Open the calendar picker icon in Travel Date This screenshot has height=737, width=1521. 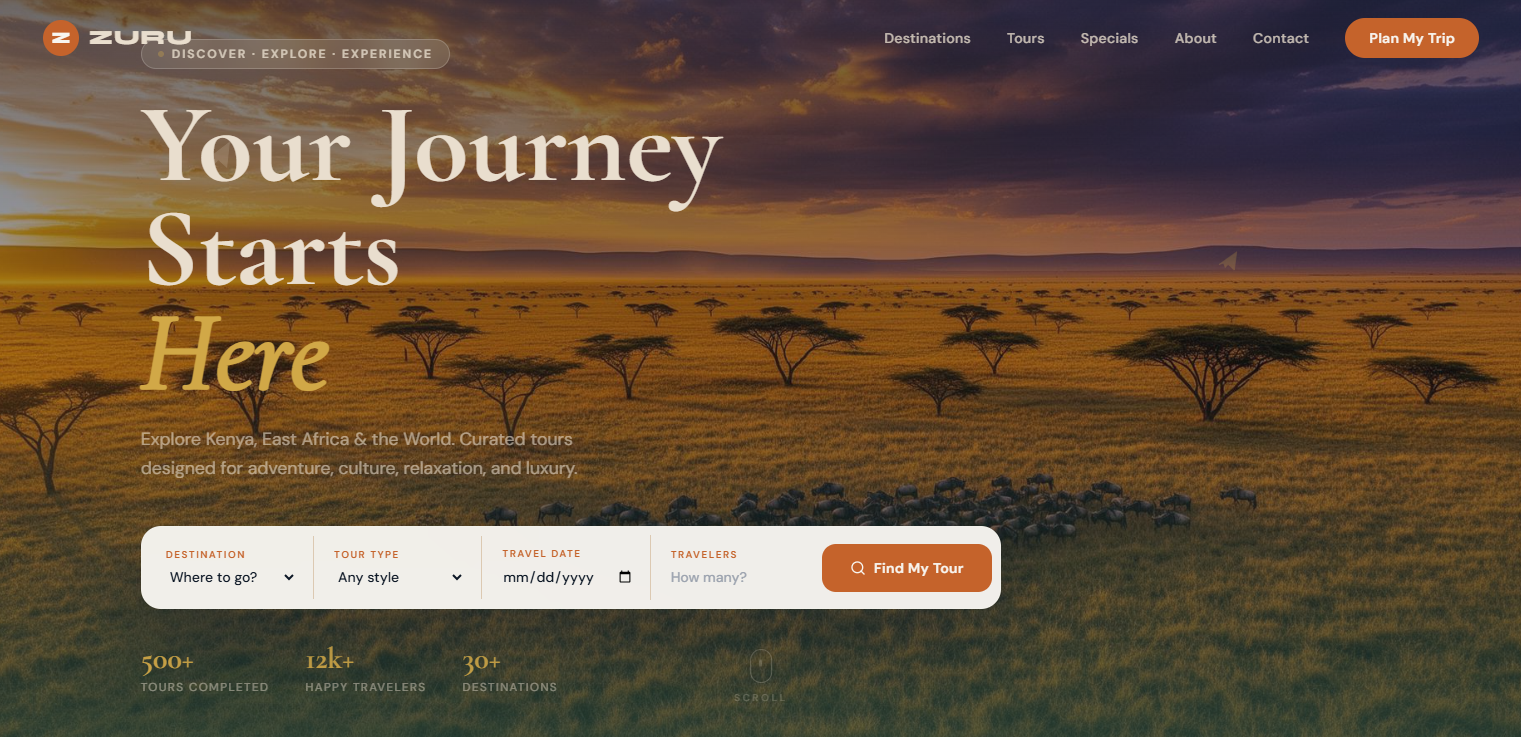626,577
